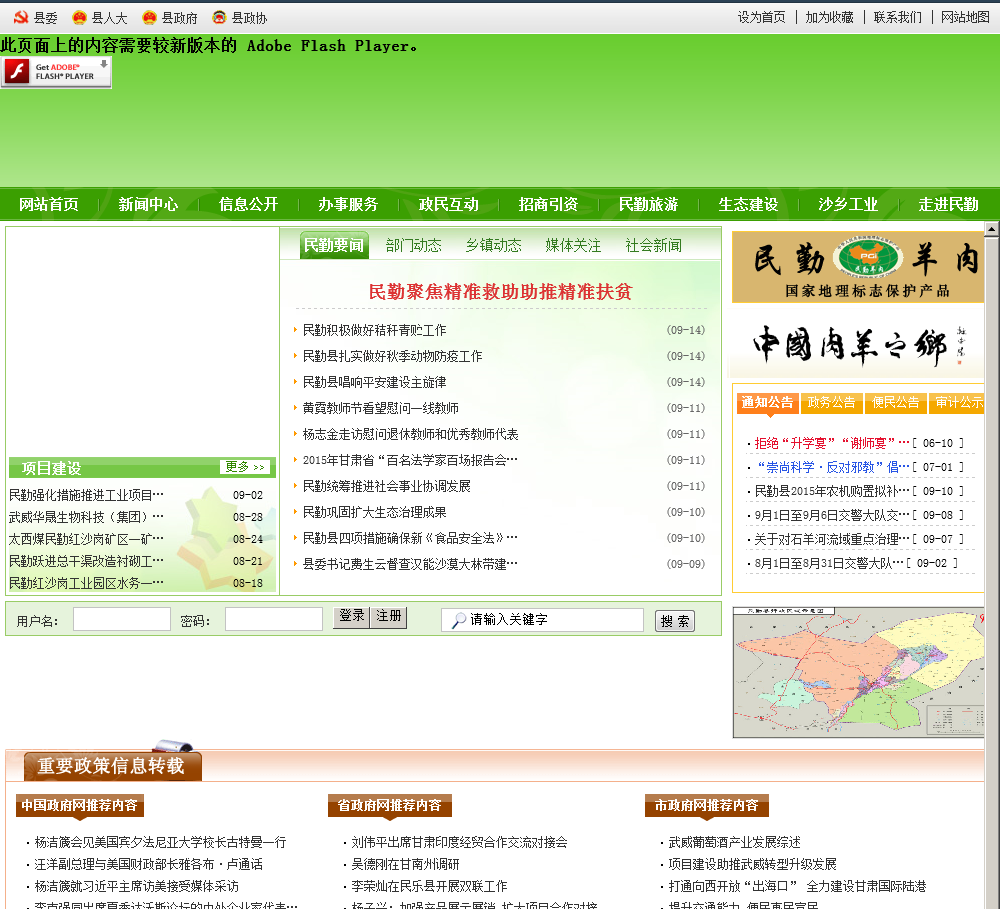Viewport: 1000px width, 909px height.
Task: Focus the 用户名 username input field
Action: (x=122, y=620)
